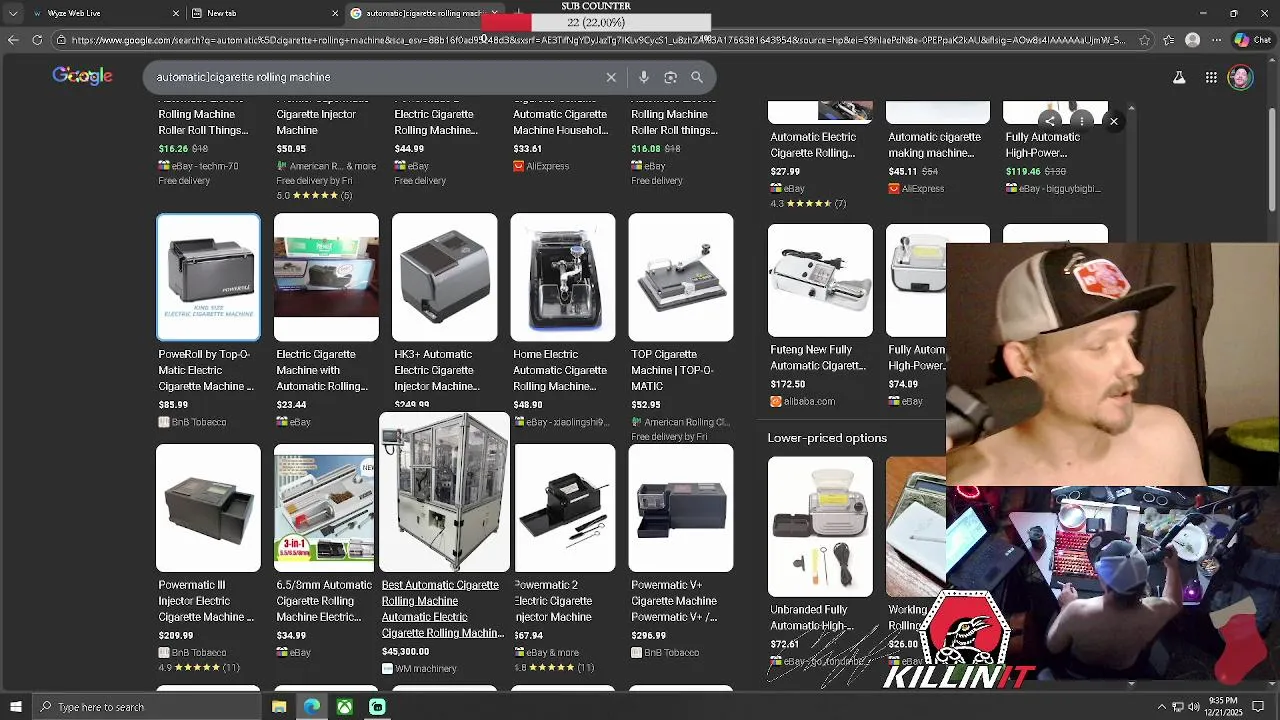Viewport: 1280px width, 720px height.
Task: Click the $27.99 price in side panel
Action: tap(785, 171)
